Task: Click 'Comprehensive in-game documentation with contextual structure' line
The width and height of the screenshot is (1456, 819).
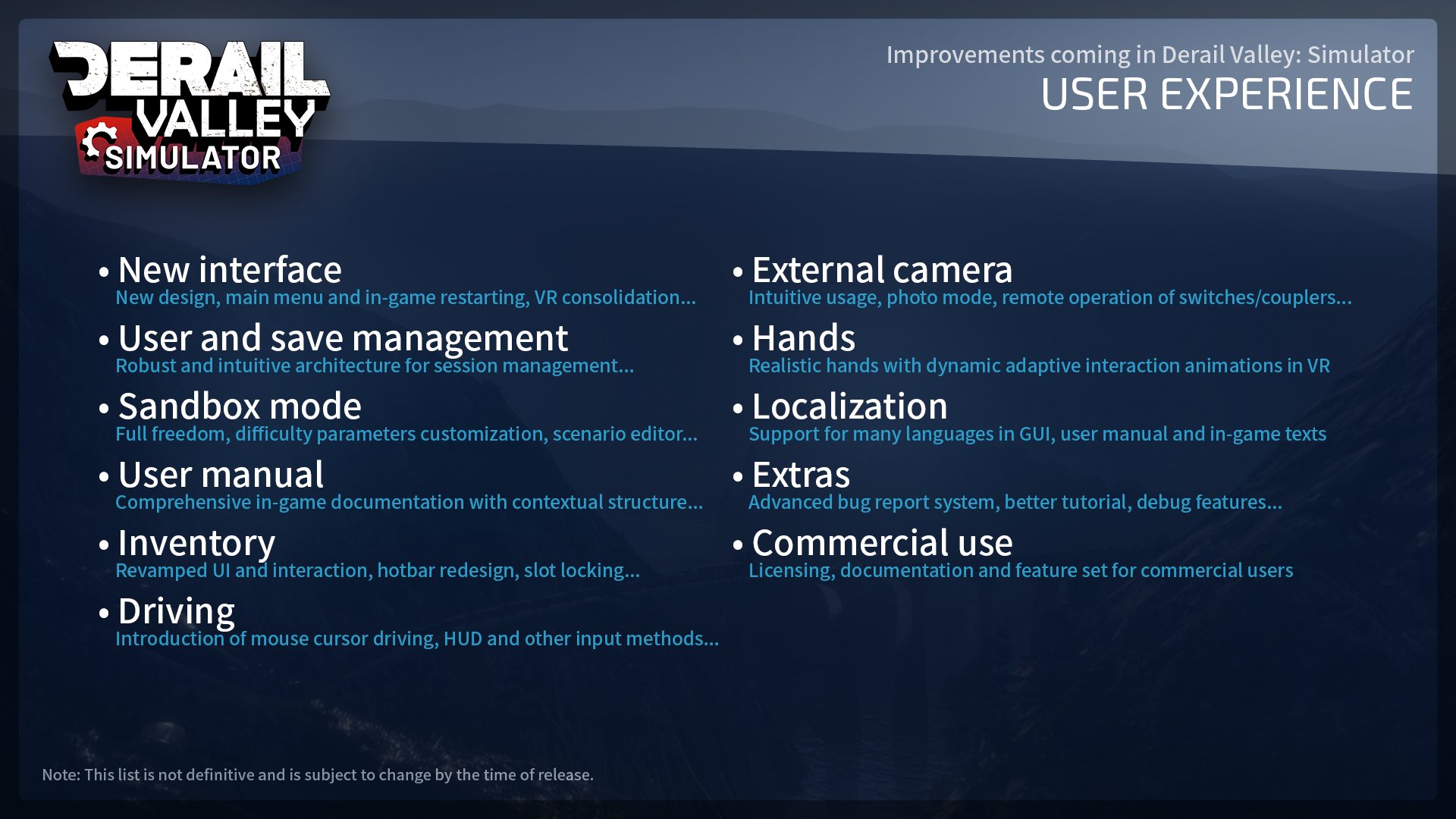Action: point(409,502)
